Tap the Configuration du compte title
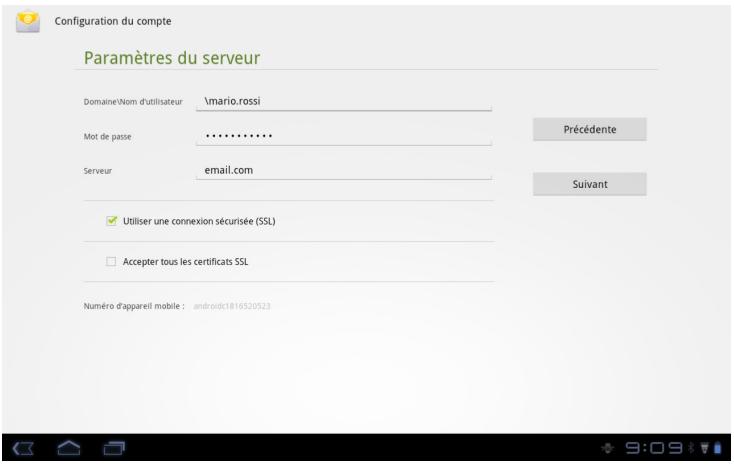The height and width of the screenshot is (465, 734). [113, 21]
